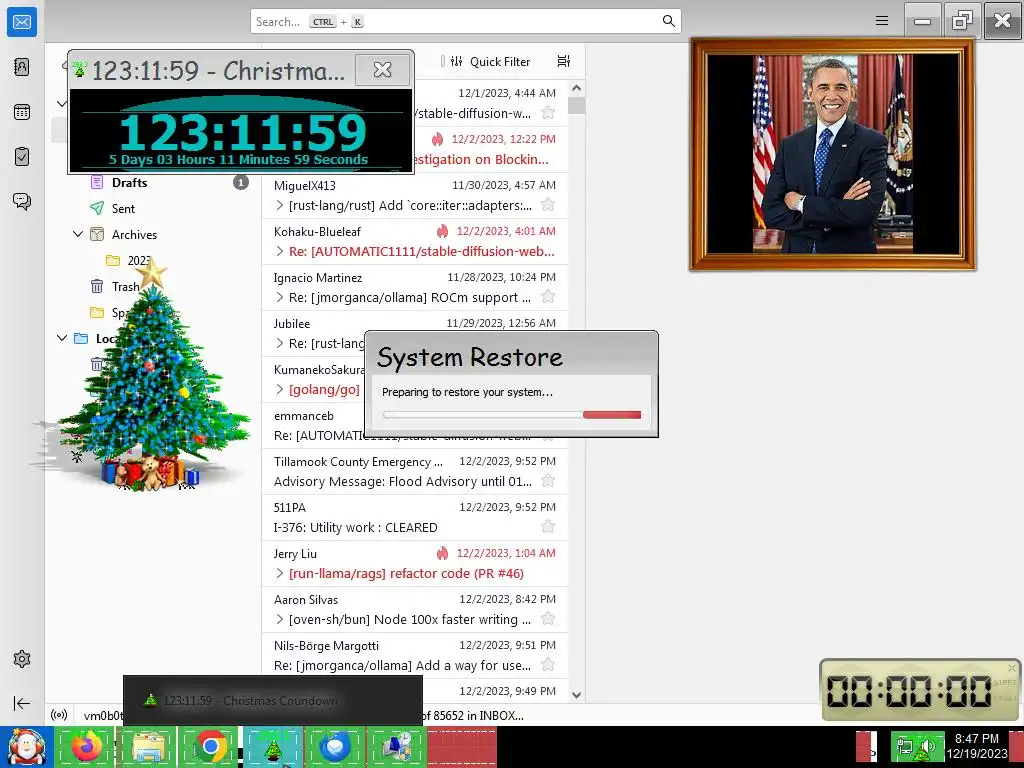This screenshot has height=768, width=1024.
Task: Click the Santa start button
Action: [26, 746]
